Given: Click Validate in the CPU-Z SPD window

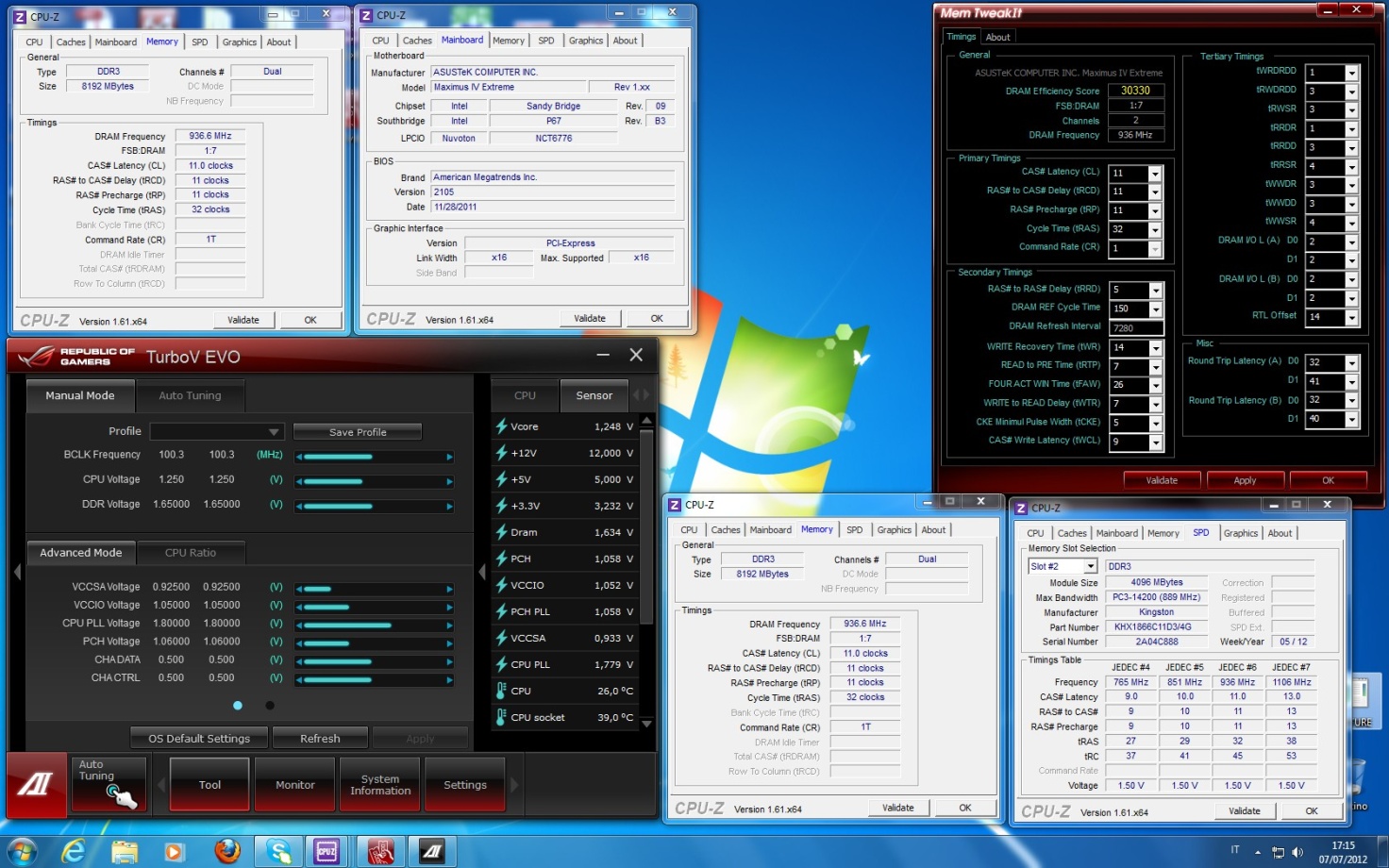Looking at the screenshot, I should (x=1244, y=810).
